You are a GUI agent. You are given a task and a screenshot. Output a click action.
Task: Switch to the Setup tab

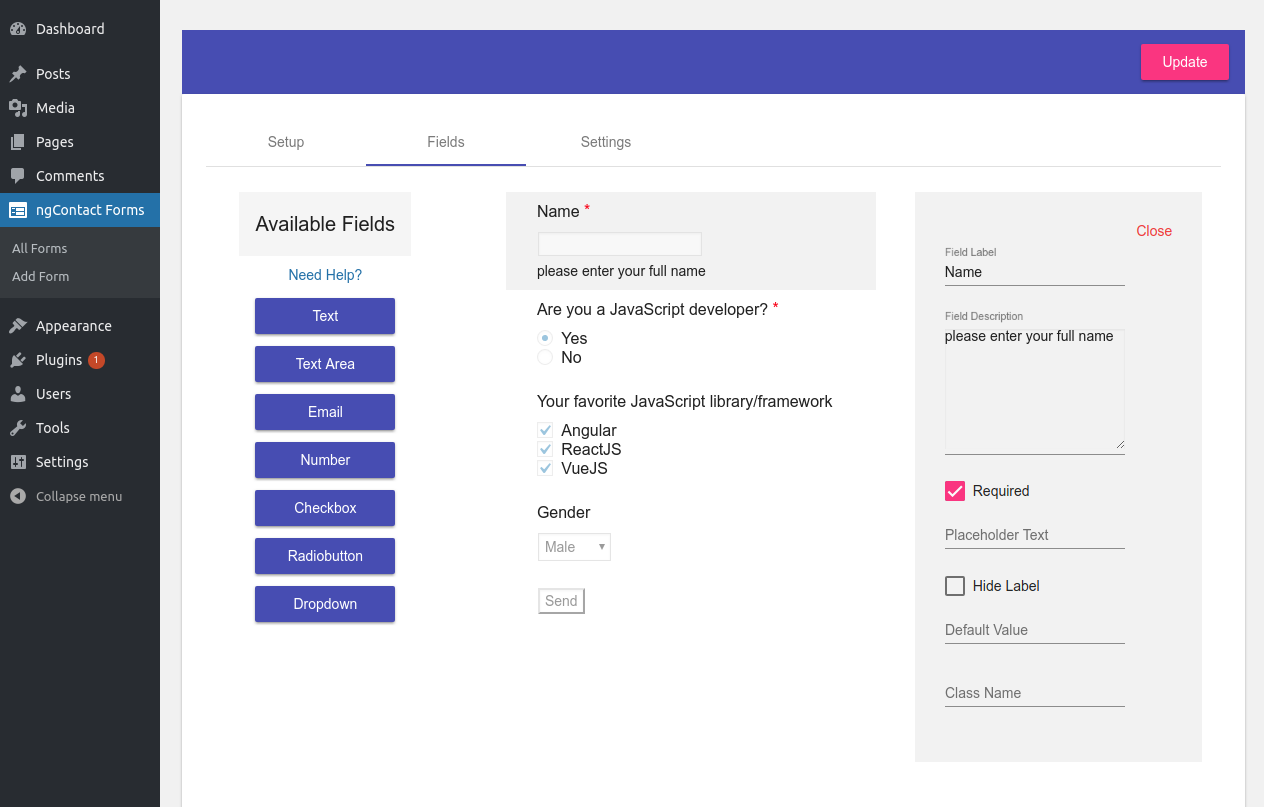(286, 142)
